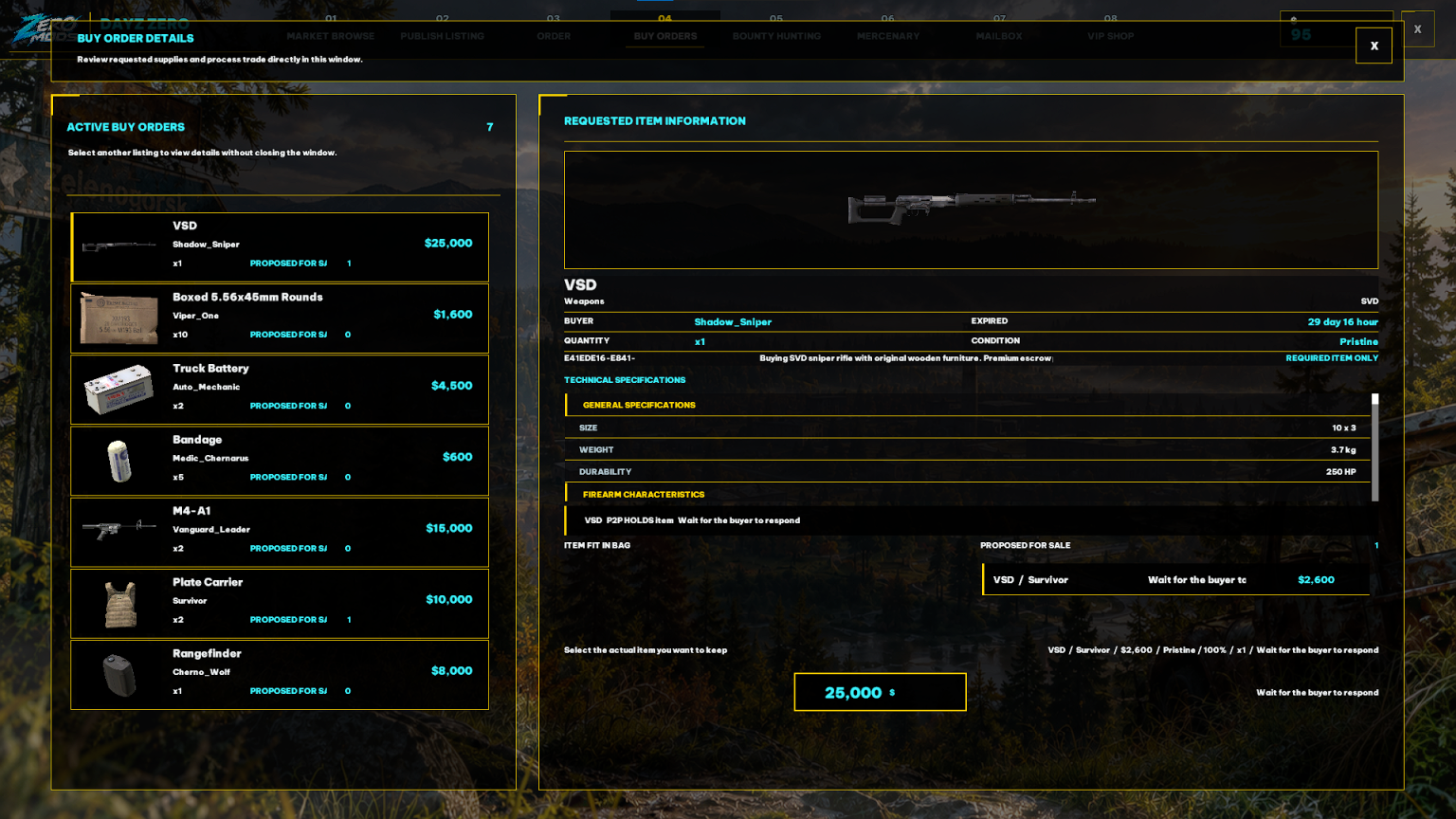Click the Cherno_Wolf buyer name
Screen dimensions: 1456x819
[201, 672]
